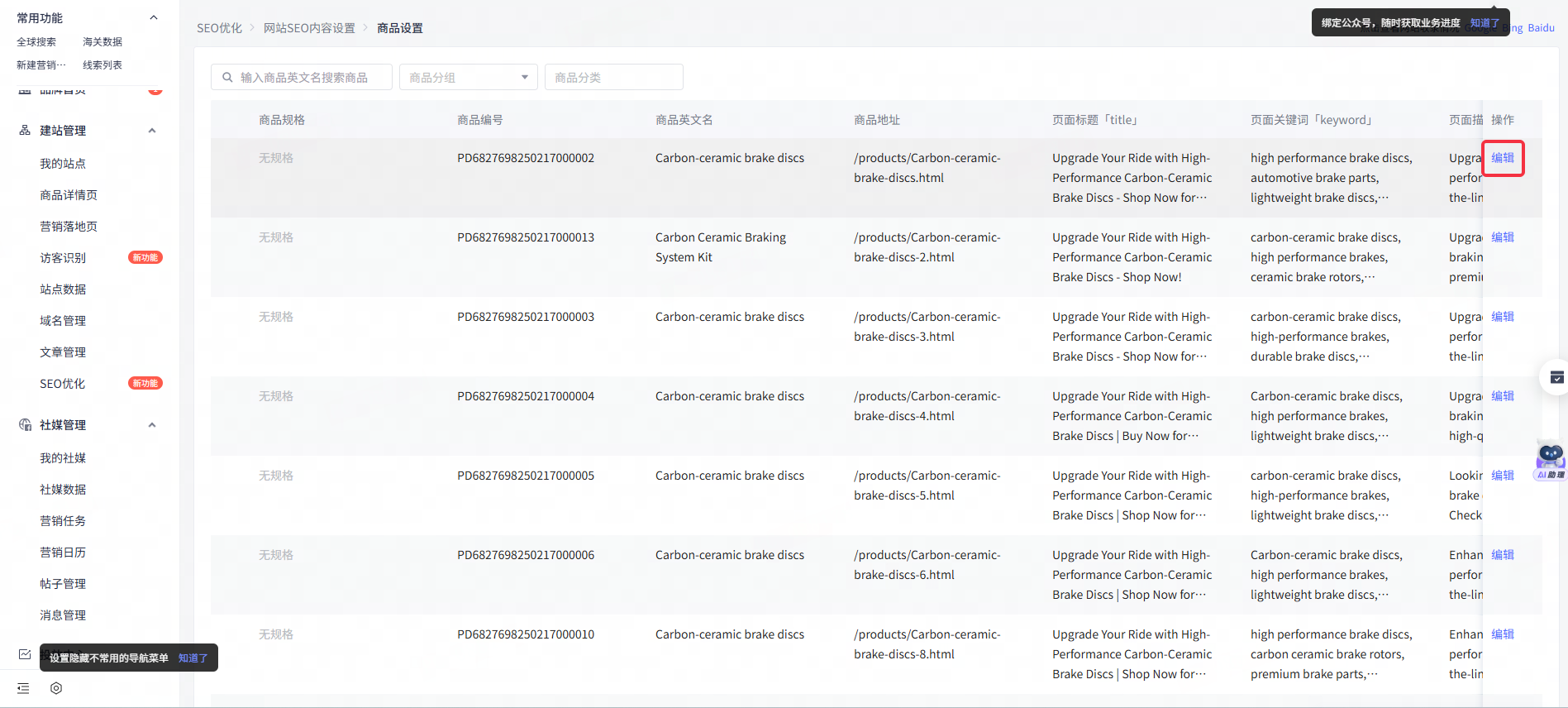Click the 社媒管理 globe icon

point(25,425)
